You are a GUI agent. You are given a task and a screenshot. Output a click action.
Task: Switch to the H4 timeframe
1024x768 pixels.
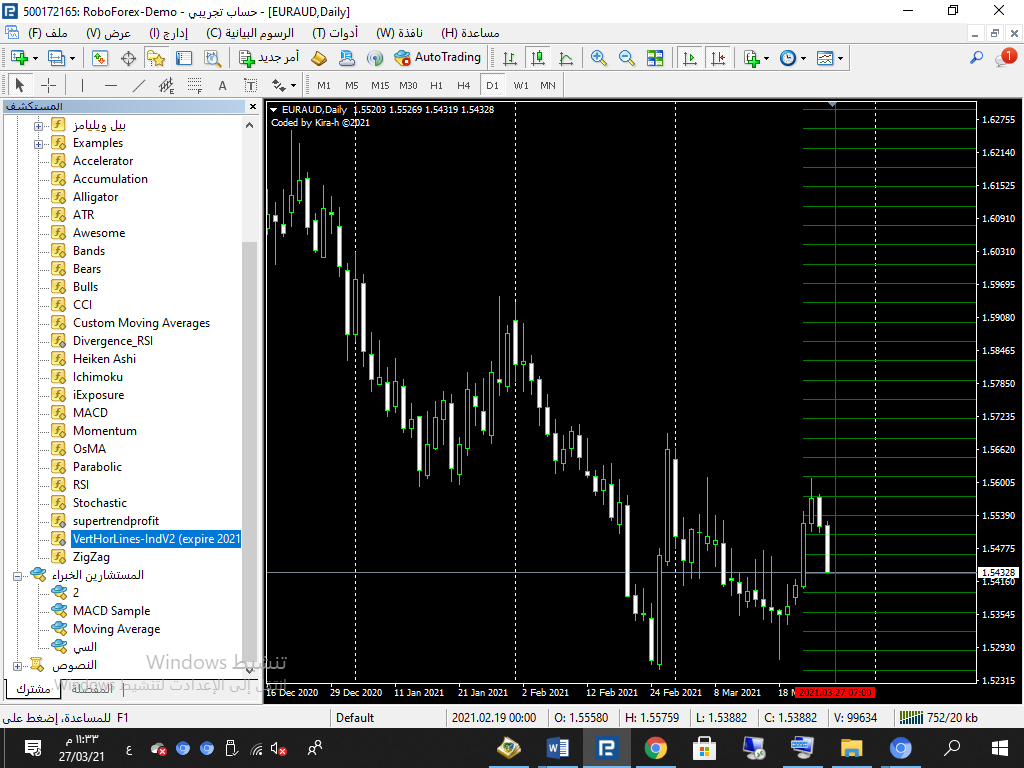click(464, 85)
